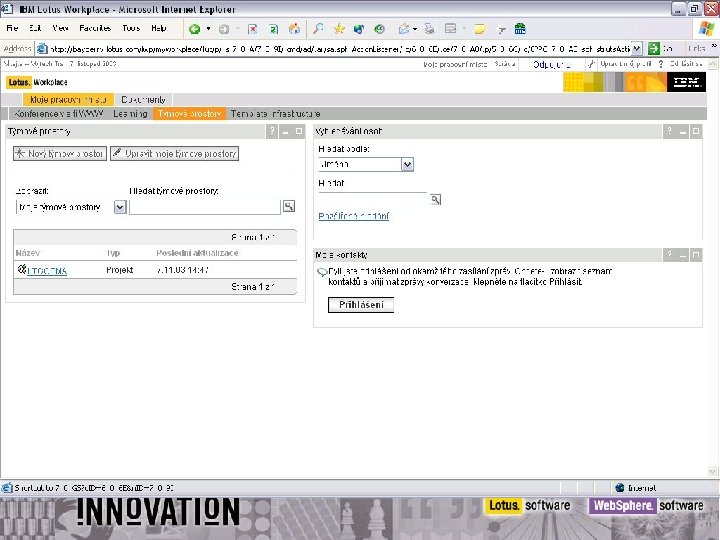The height and width of the screenshot is (540, 720).
Task: Open help for Týmové prostory portlet
Action: click(x=272, y=131)
